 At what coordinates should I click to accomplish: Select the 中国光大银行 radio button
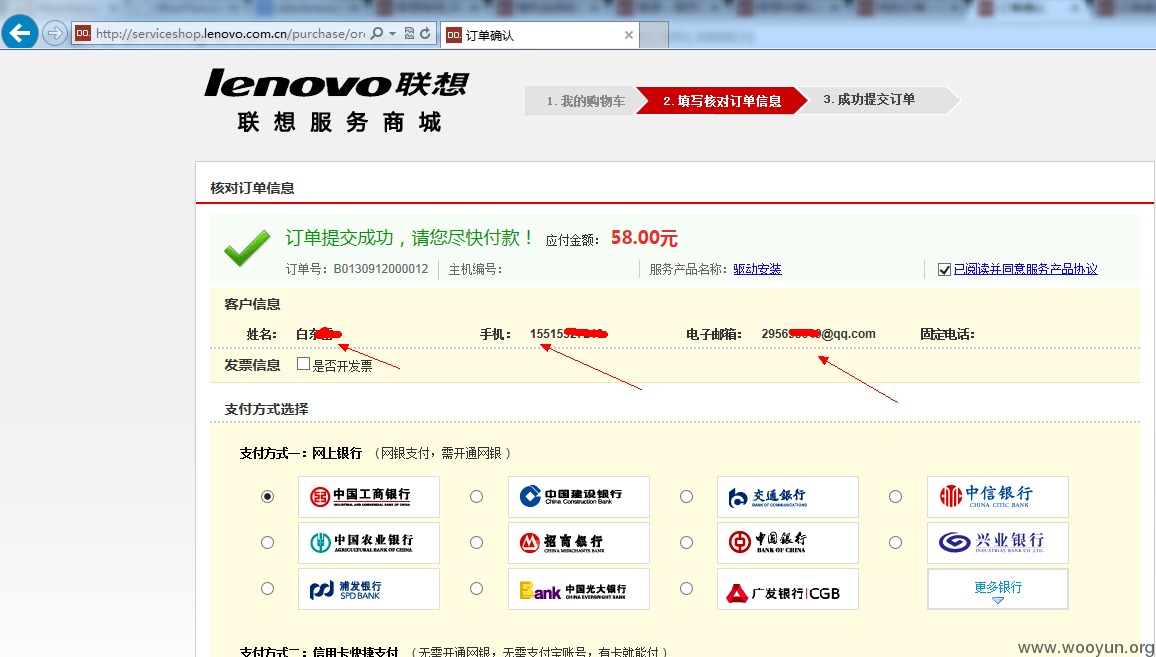[476, 588]
